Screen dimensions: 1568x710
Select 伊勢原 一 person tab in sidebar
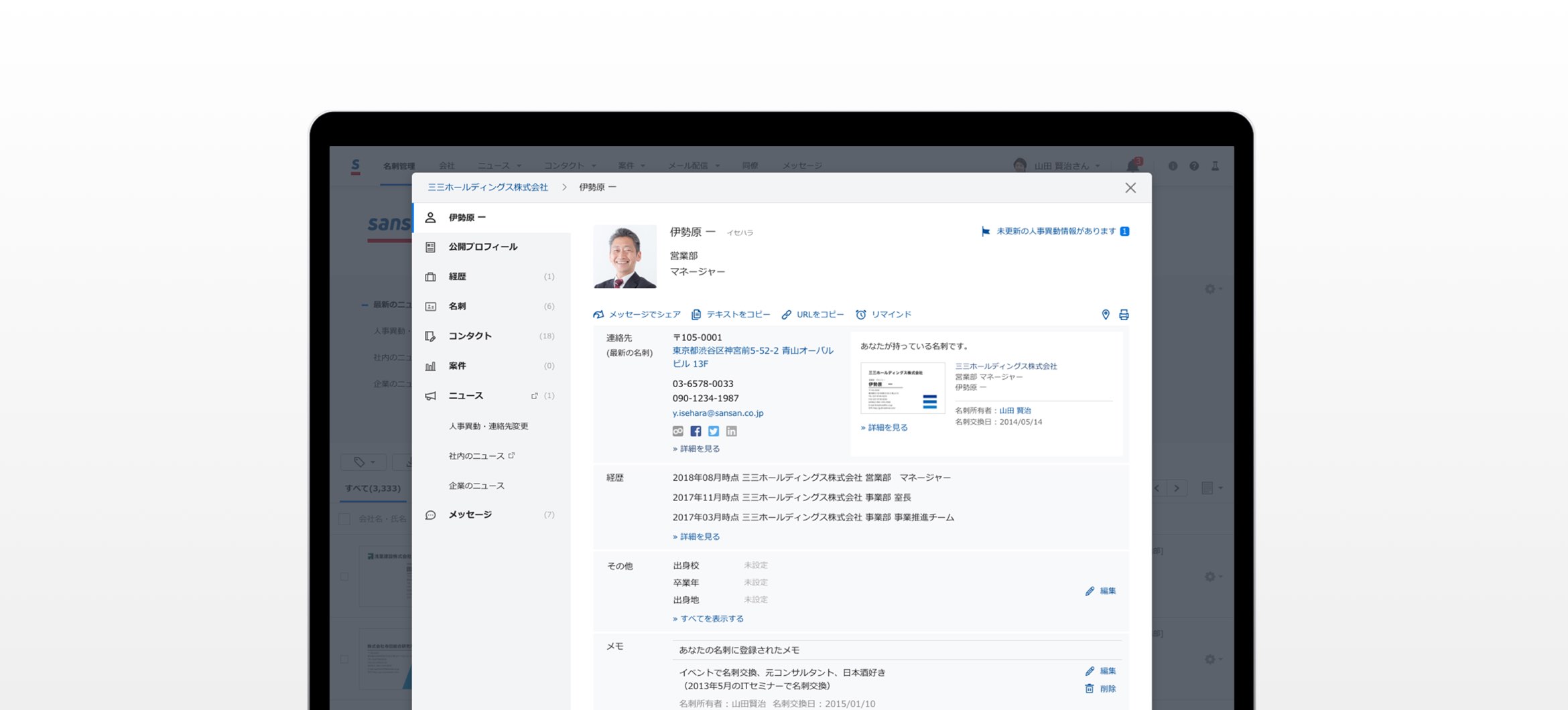coord(491,218)
